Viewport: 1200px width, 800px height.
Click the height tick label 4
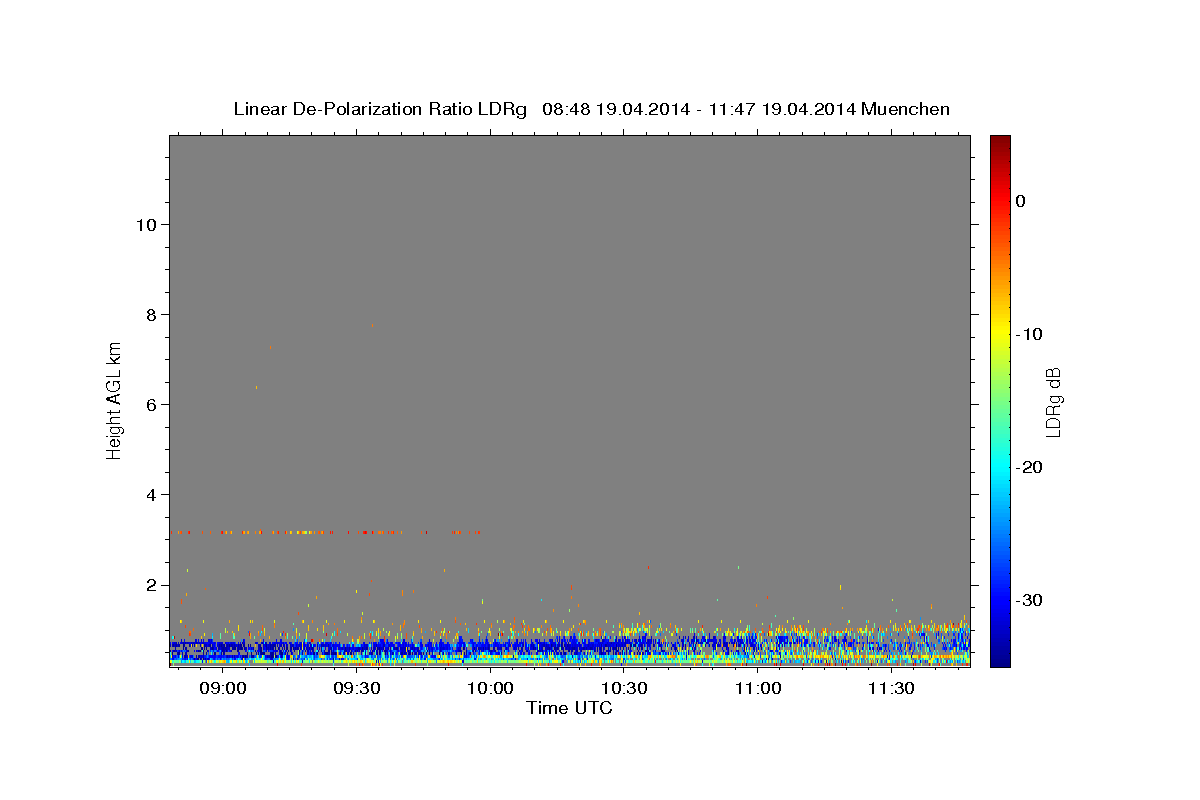(x=151, y=494)
